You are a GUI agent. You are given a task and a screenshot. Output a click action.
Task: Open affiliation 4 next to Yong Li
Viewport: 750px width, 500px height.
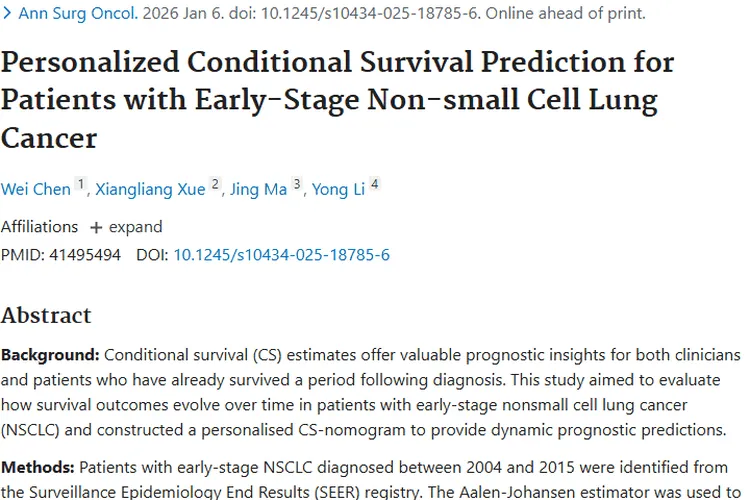pos(374,185)
